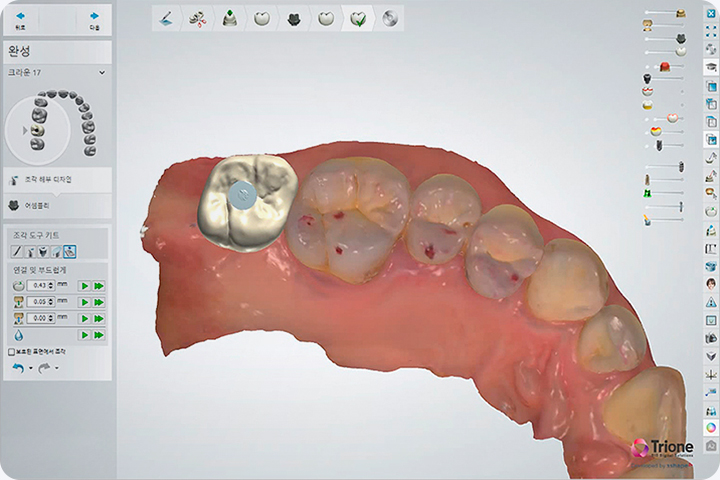Open the green-tipped die workflow step
This screenshot has height=480, width=720.
(x=230, y=19)
